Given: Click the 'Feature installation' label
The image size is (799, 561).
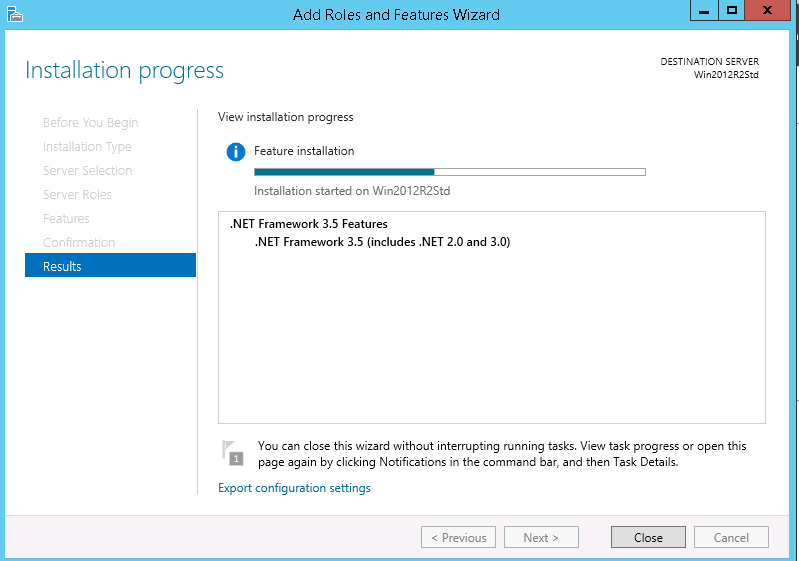Looking at the screenshot, I should pos(304,151).
